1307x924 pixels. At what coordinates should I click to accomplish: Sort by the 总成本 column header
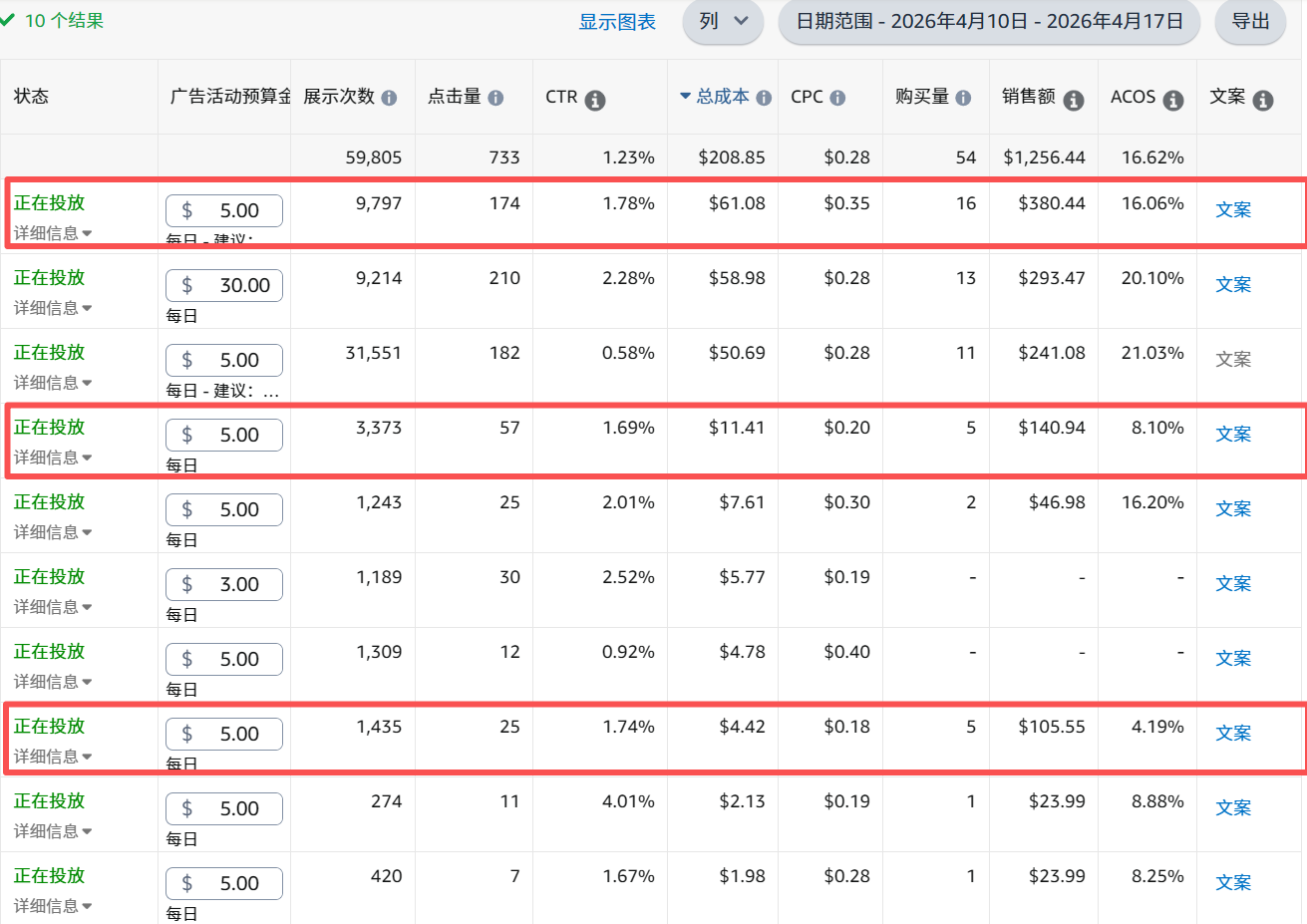tap(722, 97)
